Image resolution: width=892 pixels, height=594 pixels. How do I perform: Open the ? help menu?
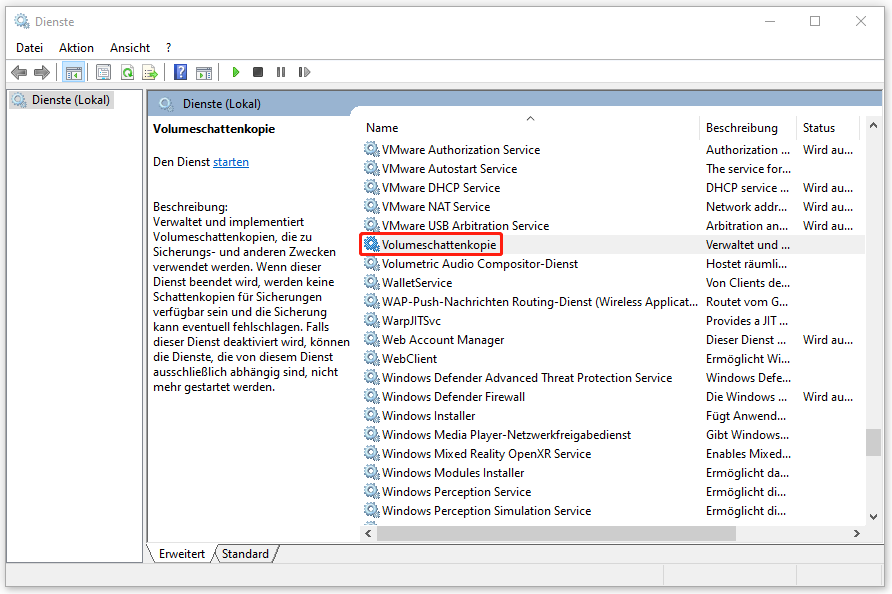(168, 48)
